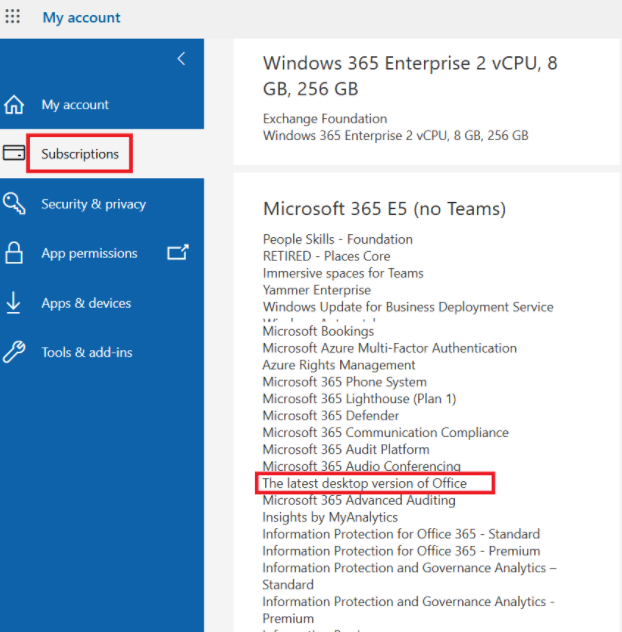Click Insights by MyAnalytics
The image size is (622, 632).
point(330,517)
